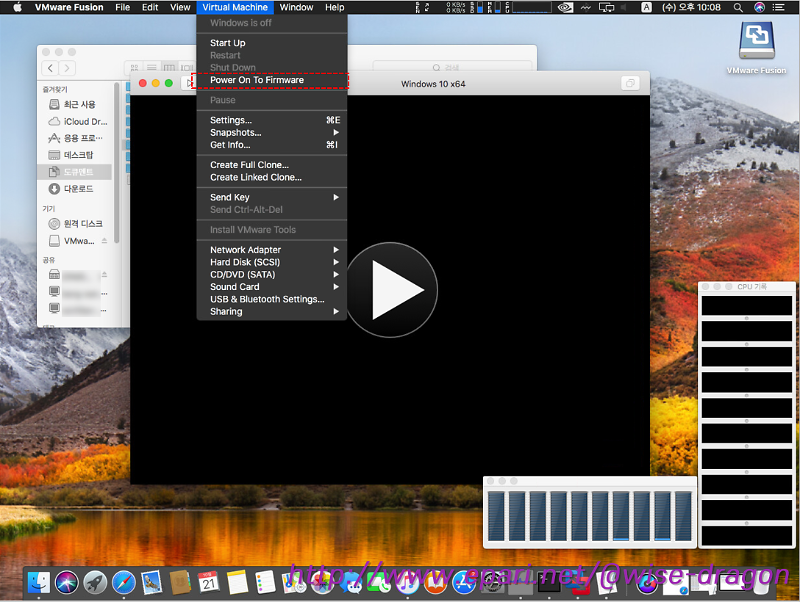Select 도큐멘트 in Finder sidebar
The height and width of the screenshot is (602, 800).
pos(74,172)
